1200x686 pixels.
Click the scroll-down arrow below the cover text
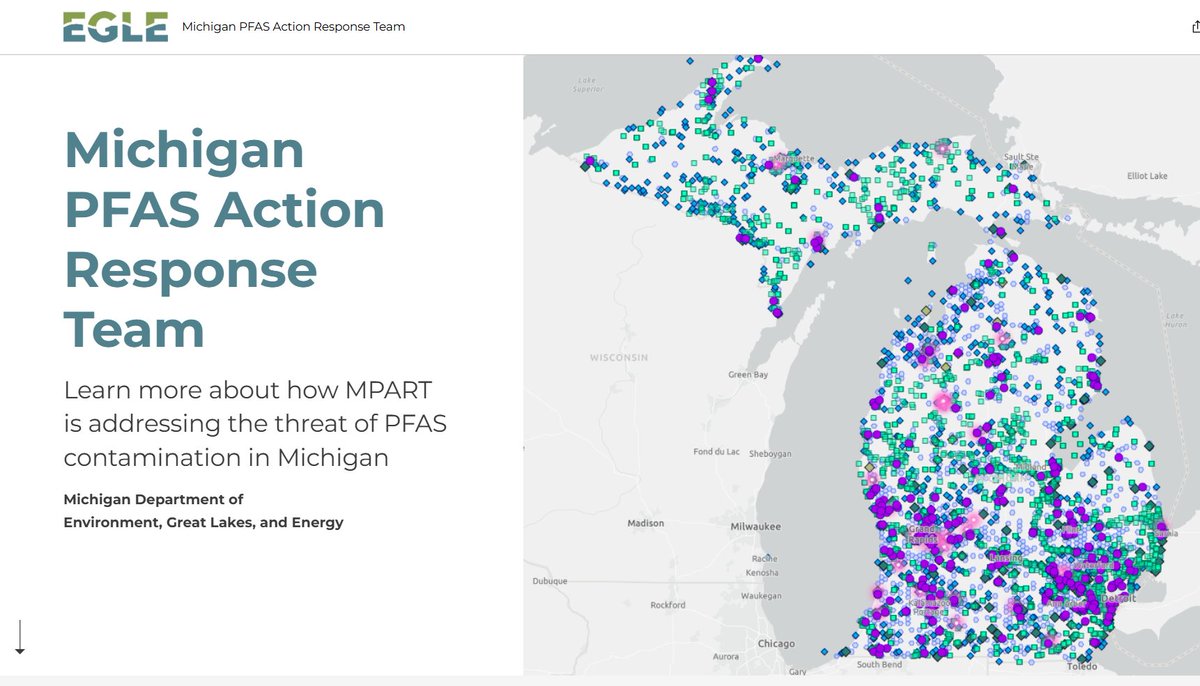point(19,637)
